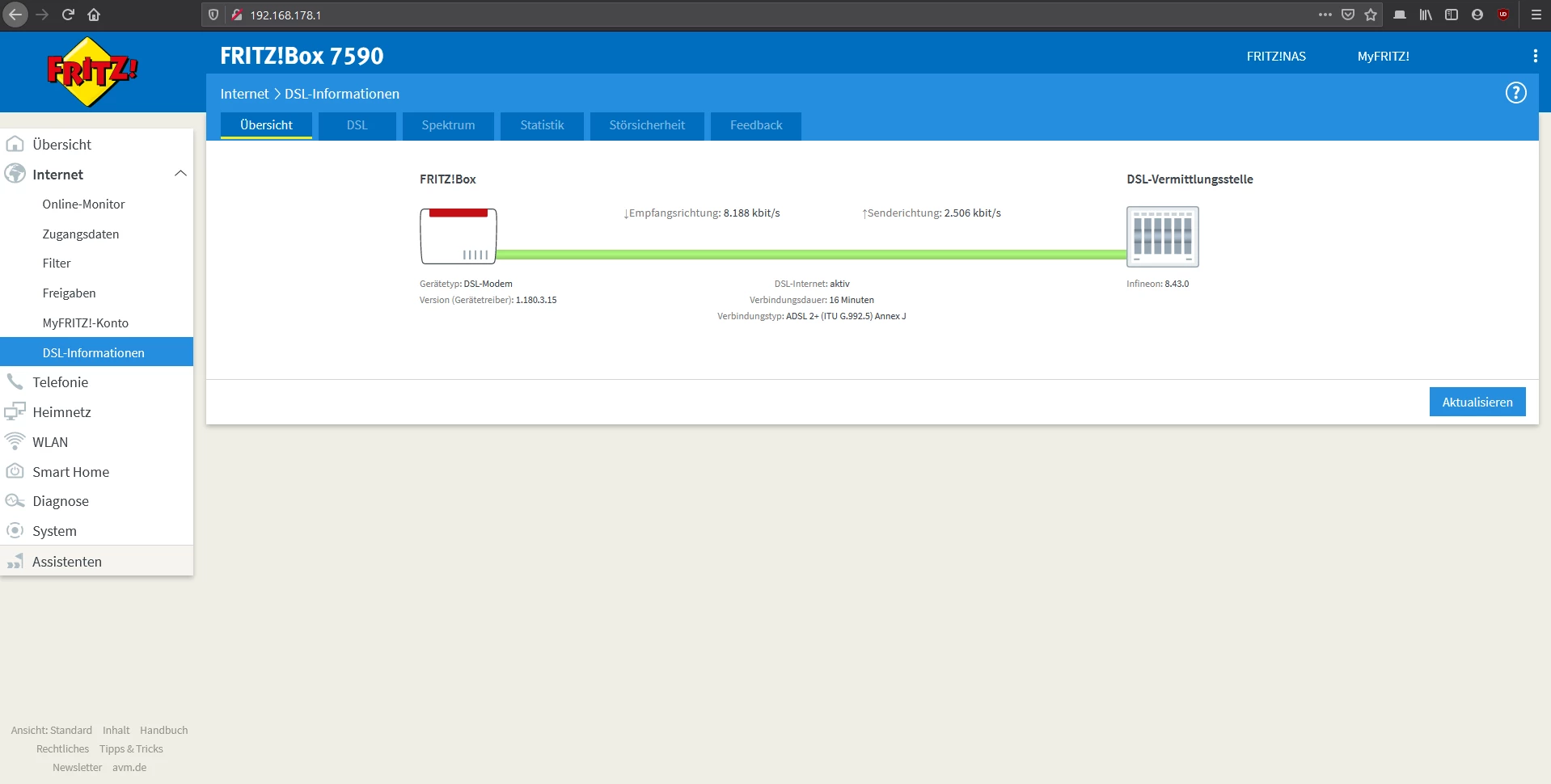
Task: Click the insecure connection lock icon
Action: (237, 15)
